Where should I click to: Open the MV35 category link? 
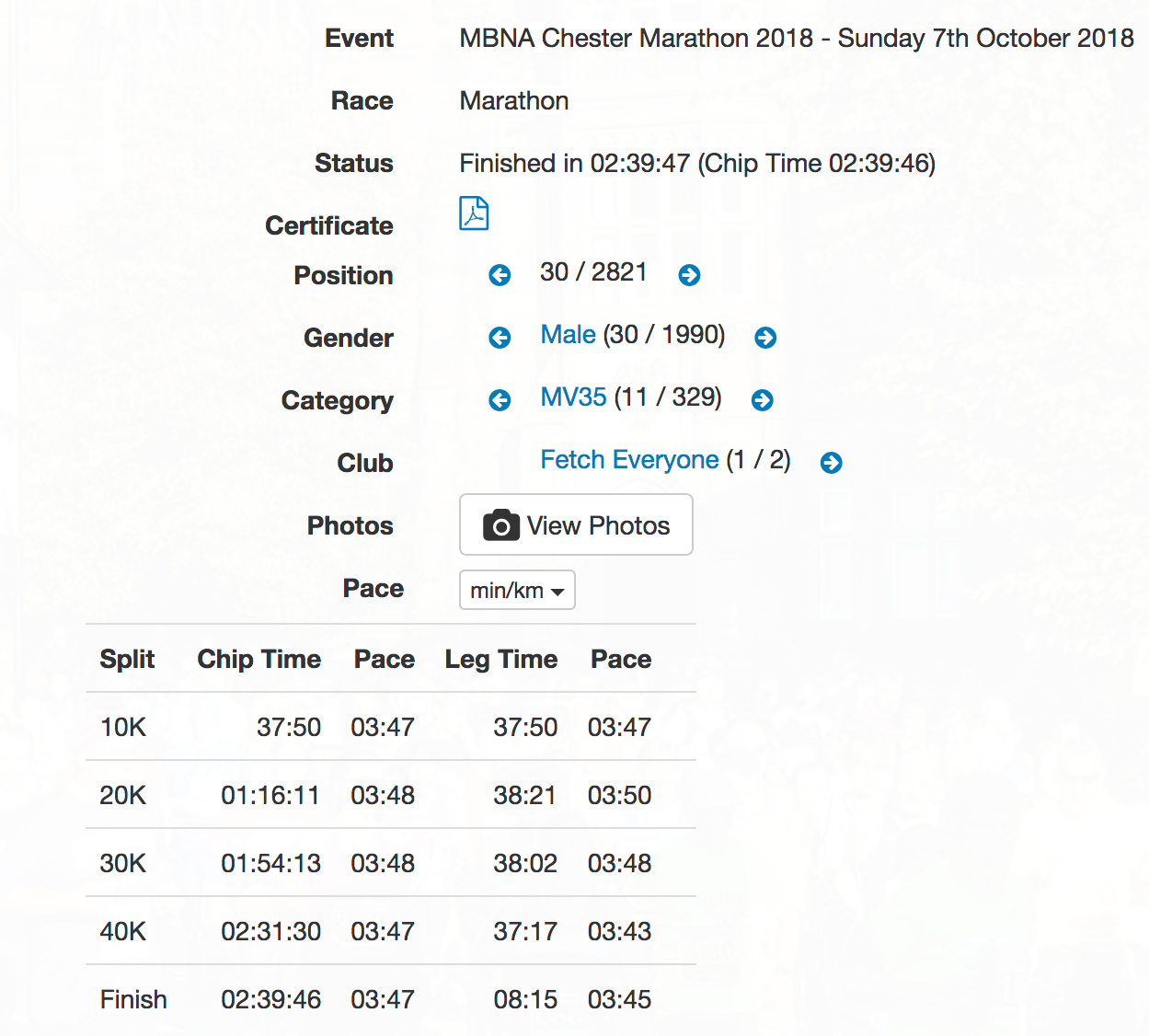click(x=573, y=397)
